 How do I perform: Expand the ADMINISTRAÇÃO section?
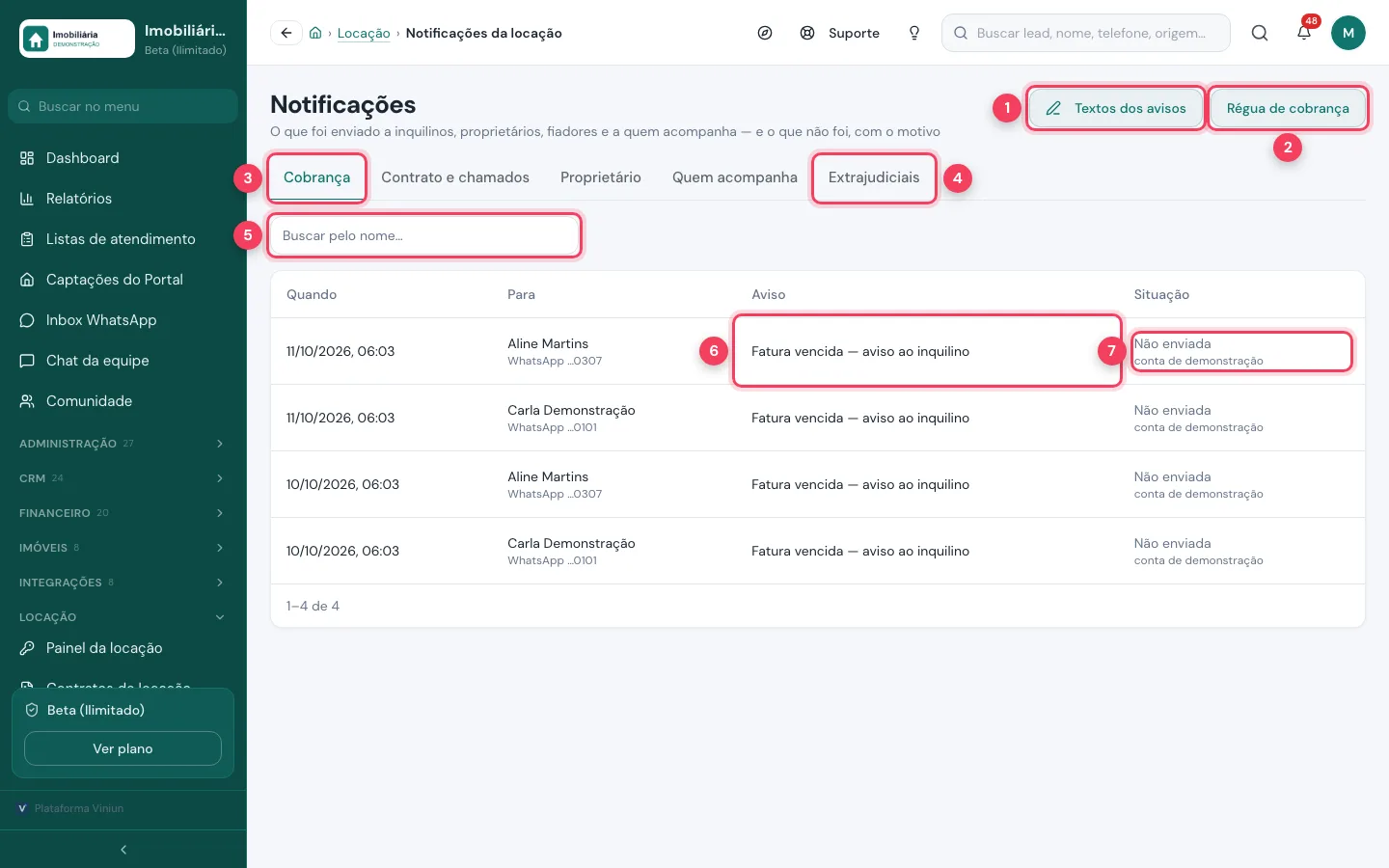click(x=123, y=444)
